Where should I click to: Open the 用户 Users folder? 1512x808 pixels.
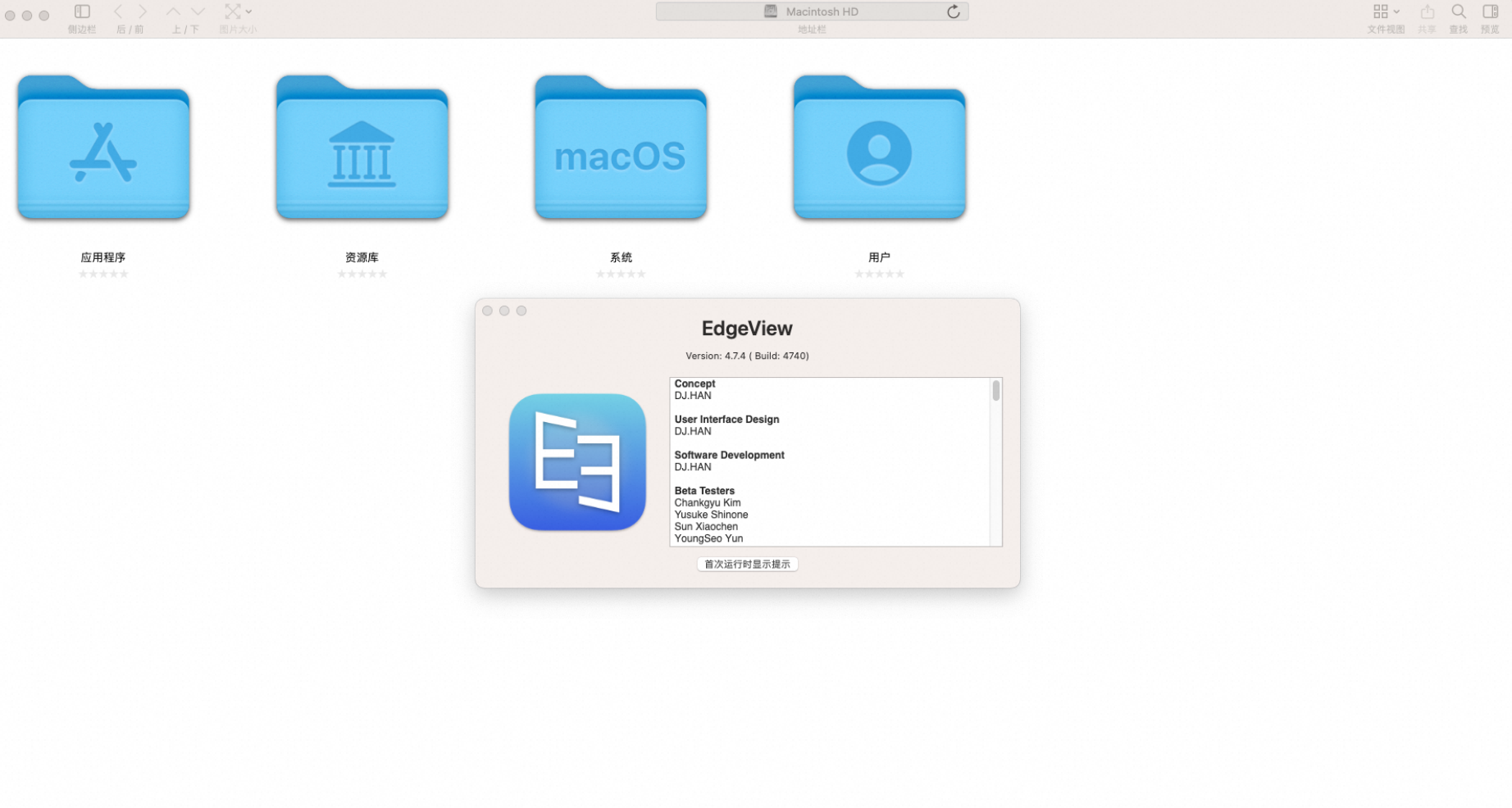click(x=880, y=148)
